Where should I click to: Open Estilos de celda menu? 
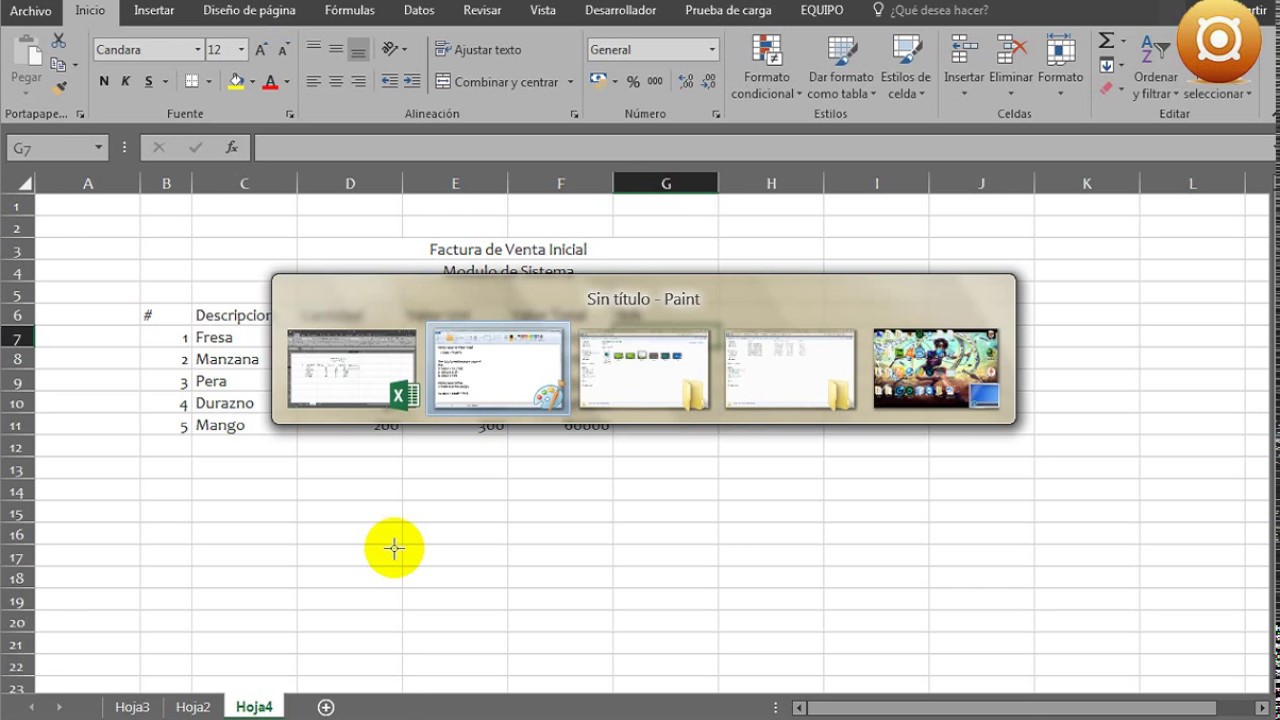click(x=906, y=67)
